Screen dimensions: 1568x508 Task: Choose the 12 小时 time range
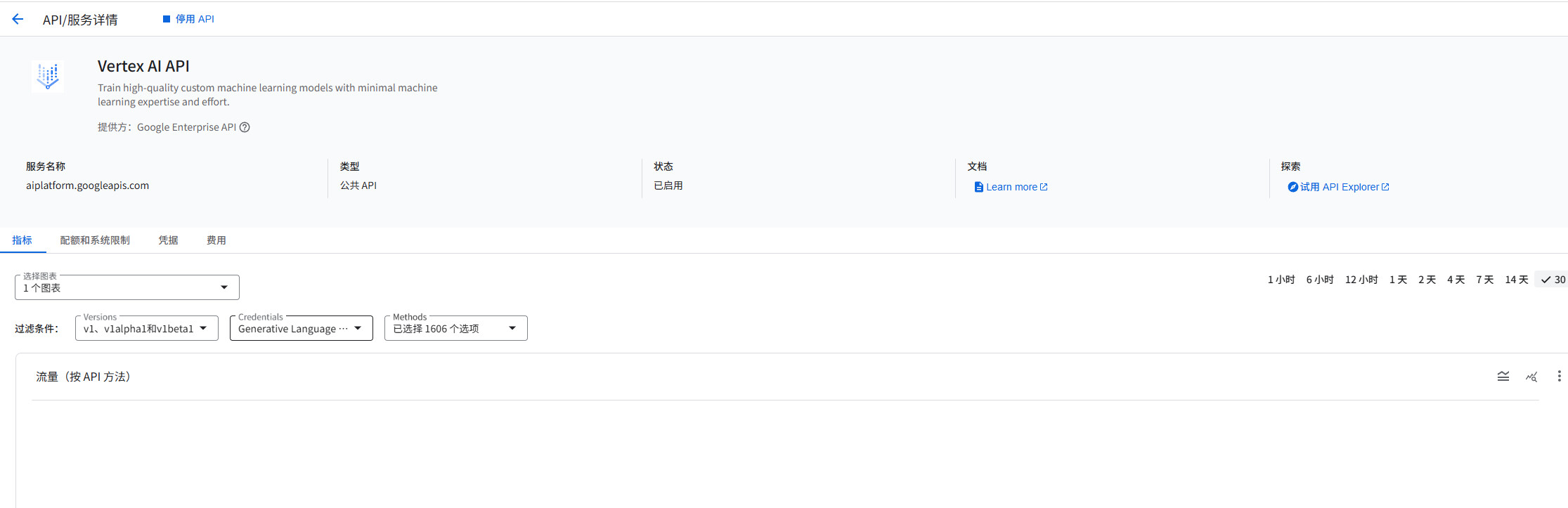1361,280
